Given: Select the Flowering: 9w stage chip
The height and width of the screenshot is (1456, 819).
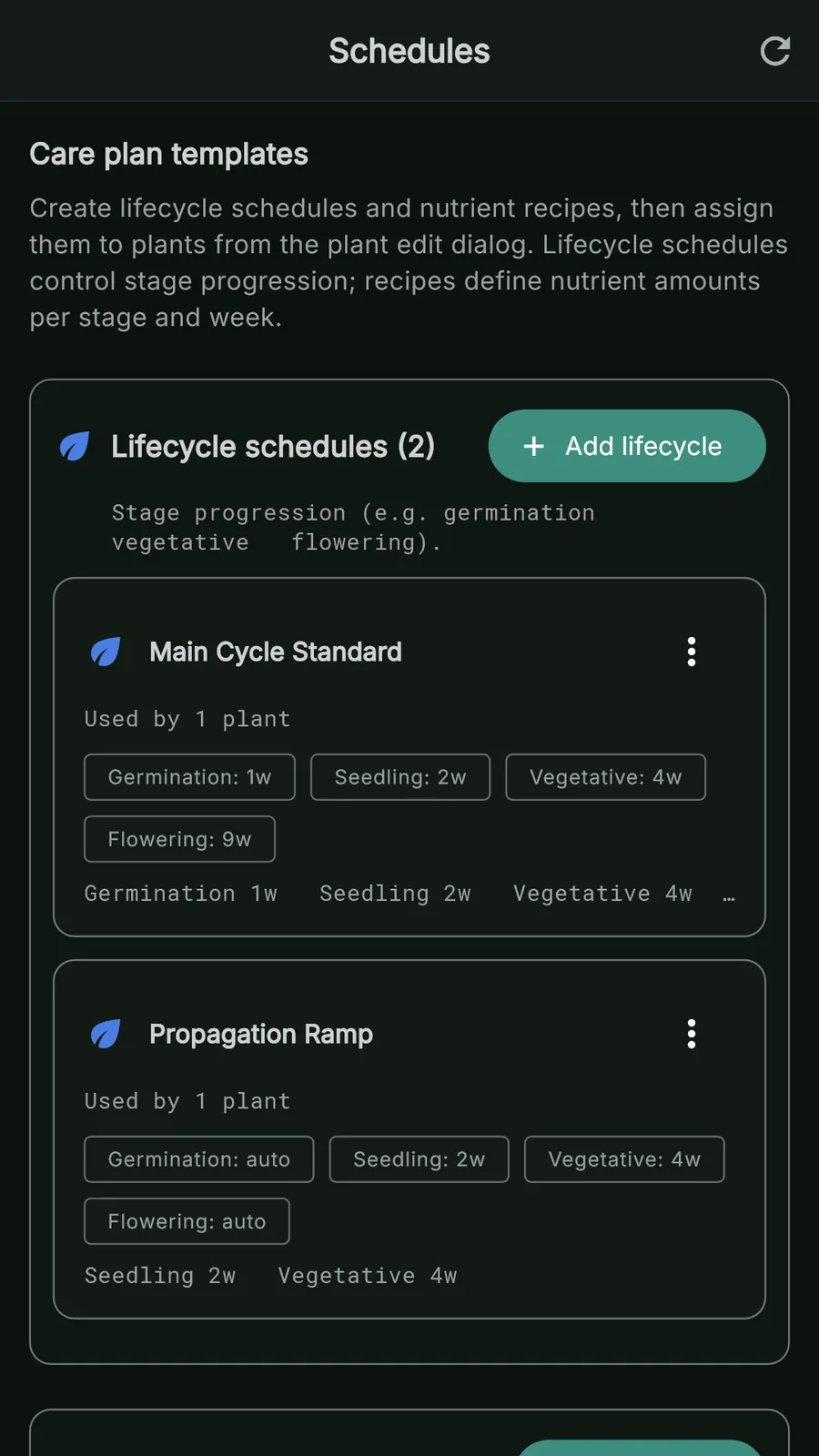Looking at the screenshot, I should [179, 839].
